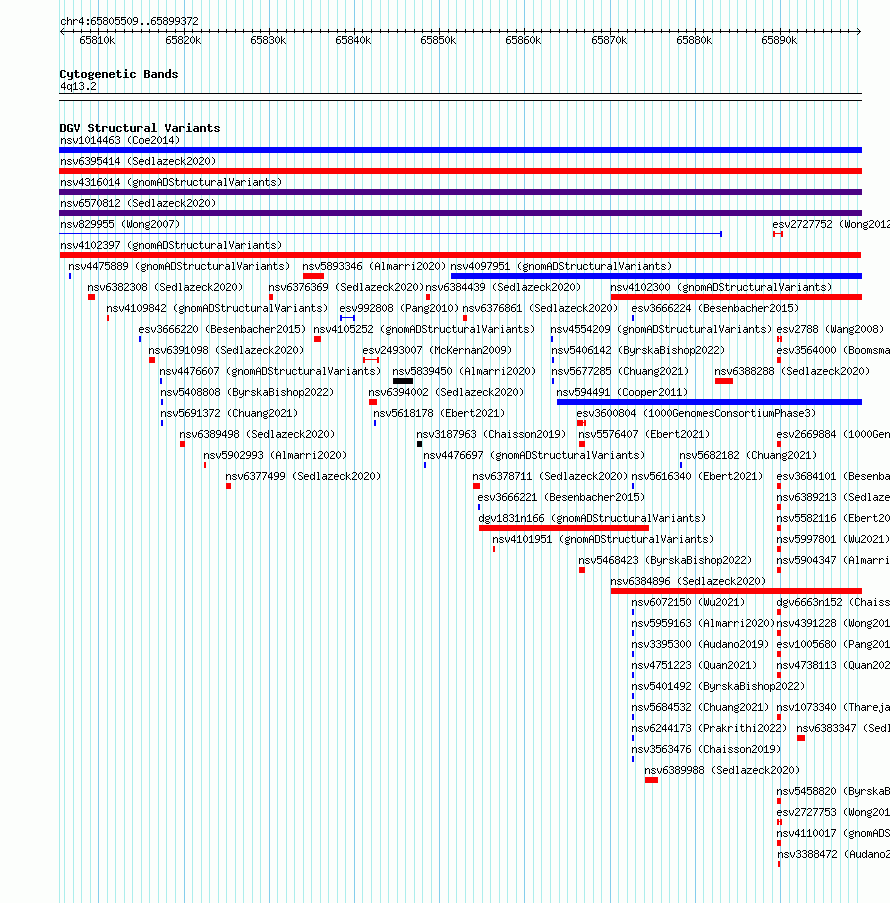Click nsv6244173 (Prakrithi2022) label
Viewport: 890px width, 903px height.
pyautogui.click(x=709, y=729)
